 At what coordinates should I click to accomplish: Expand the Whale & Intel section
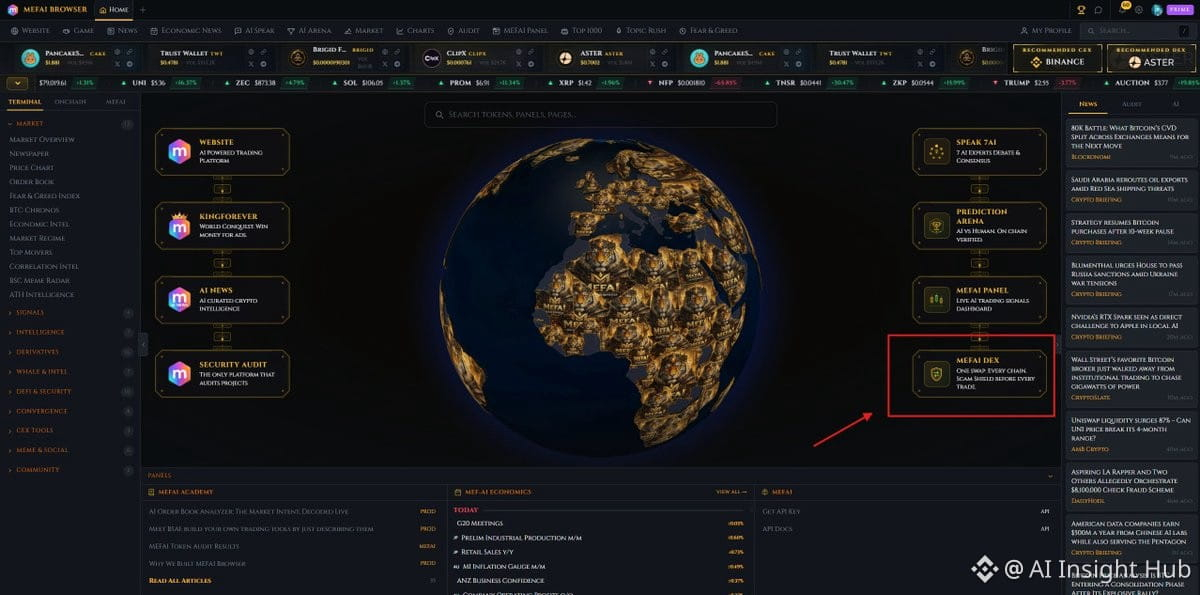pyautogui.click(x=70, y=371)
